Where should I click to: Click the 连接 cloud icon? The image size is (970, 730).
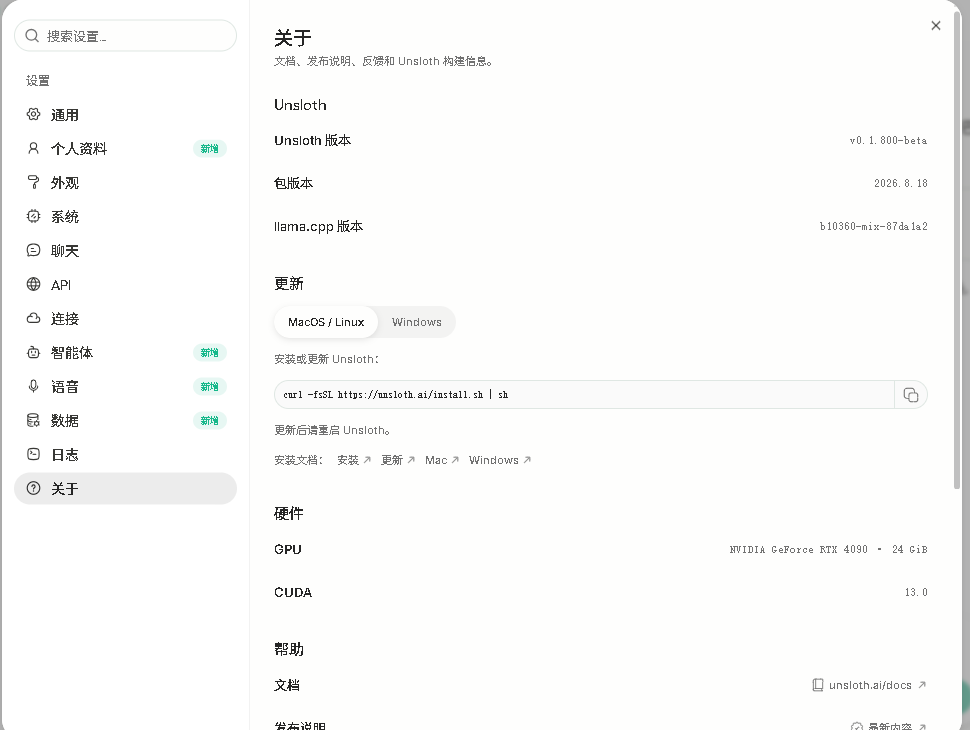pyautogui.click(x=33, y=319)
